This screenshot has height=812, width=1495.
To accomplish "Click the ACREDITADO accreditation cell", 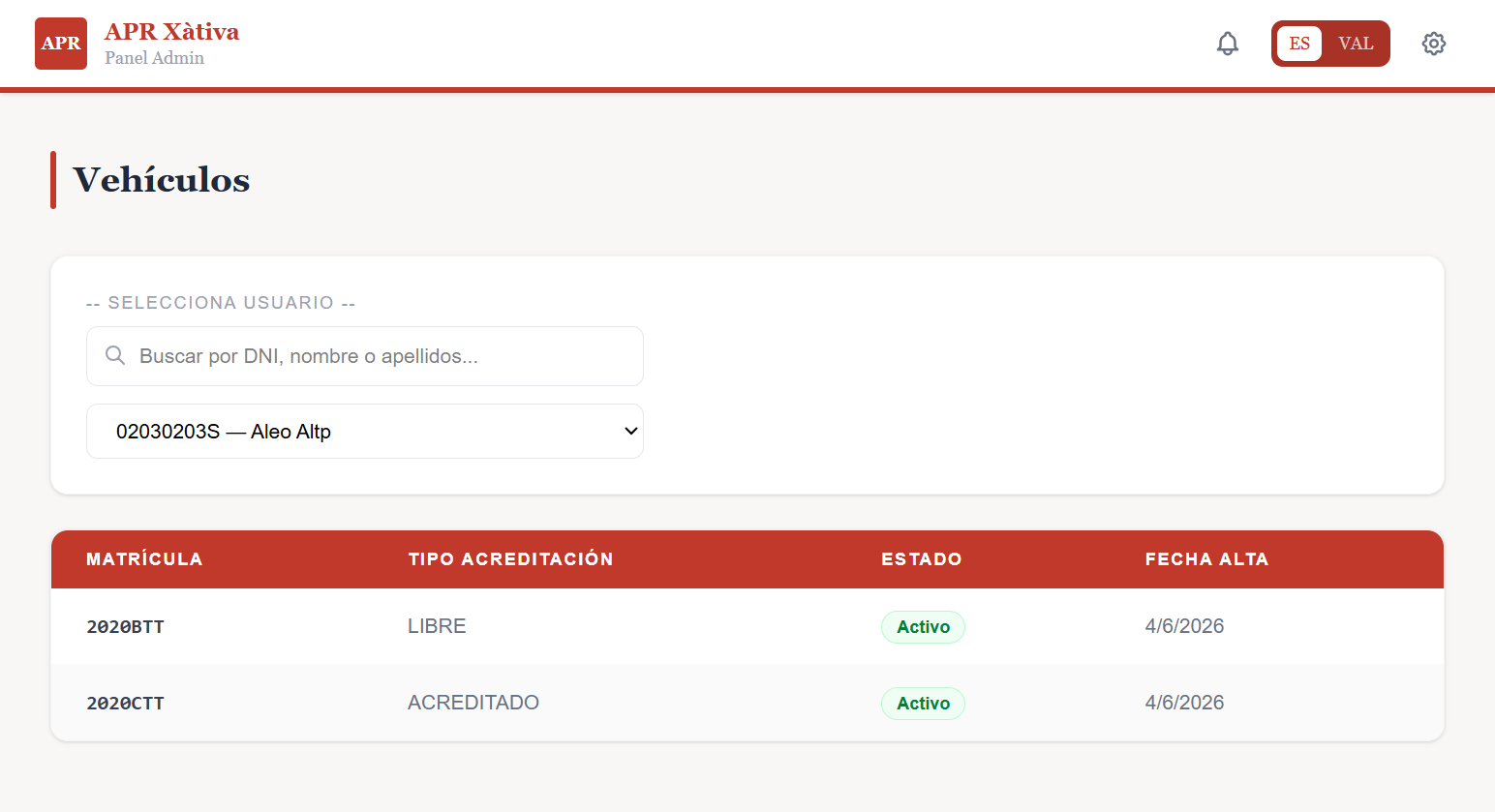I will tap(473, 703).
